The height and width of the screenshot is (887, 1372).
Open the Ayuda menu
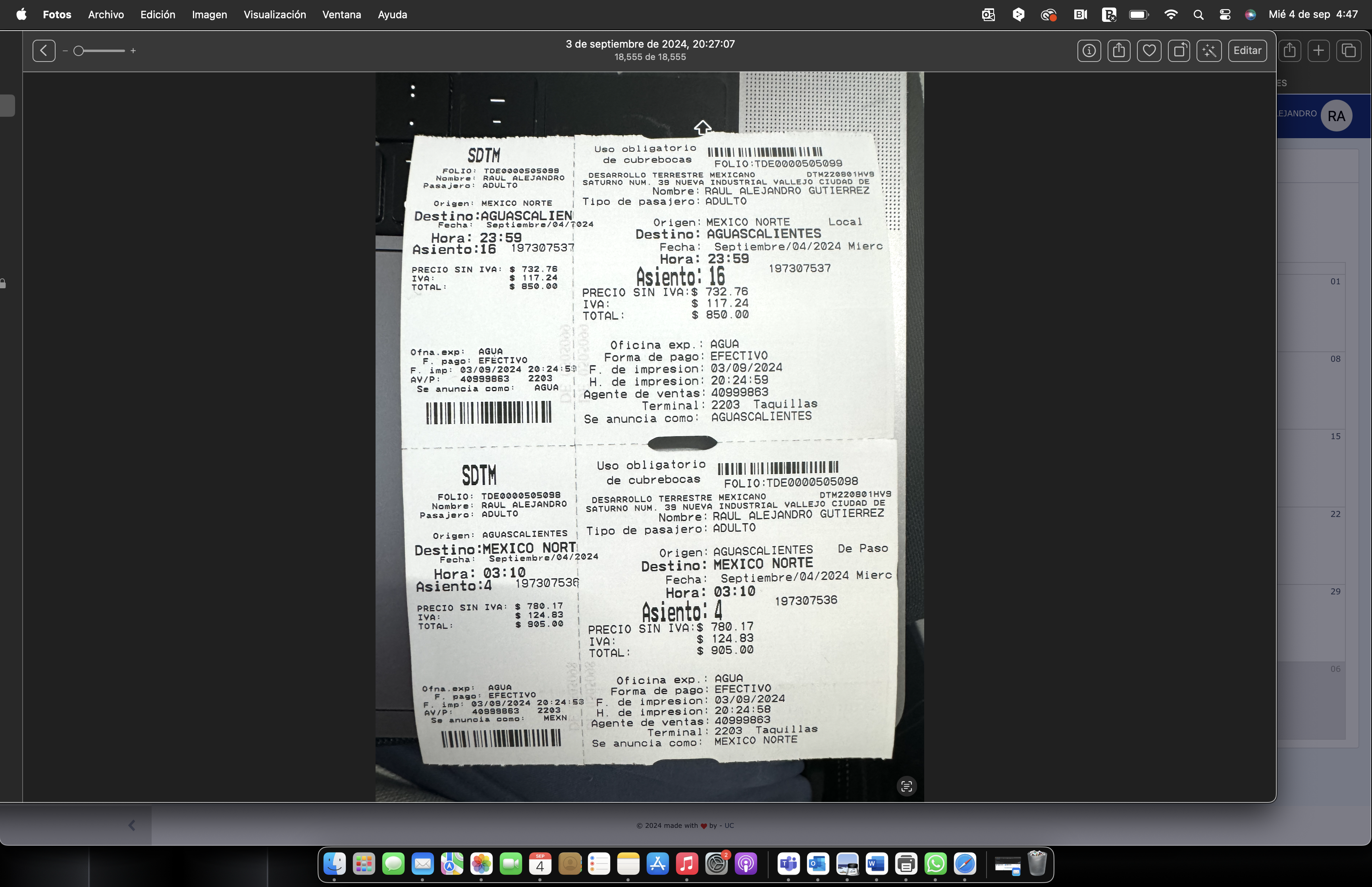[392, 14]
